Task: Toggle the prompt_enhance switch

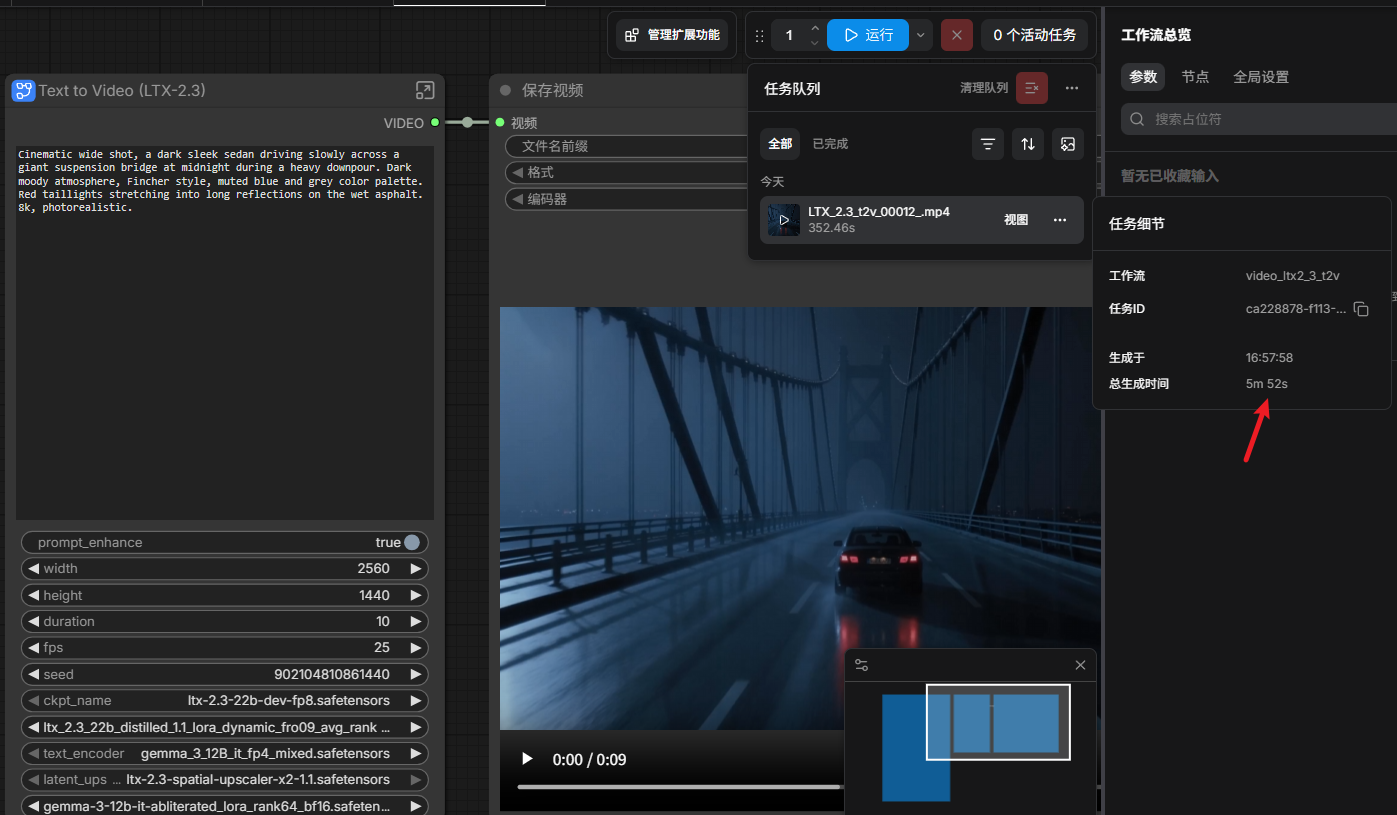Action: [412, 542]
